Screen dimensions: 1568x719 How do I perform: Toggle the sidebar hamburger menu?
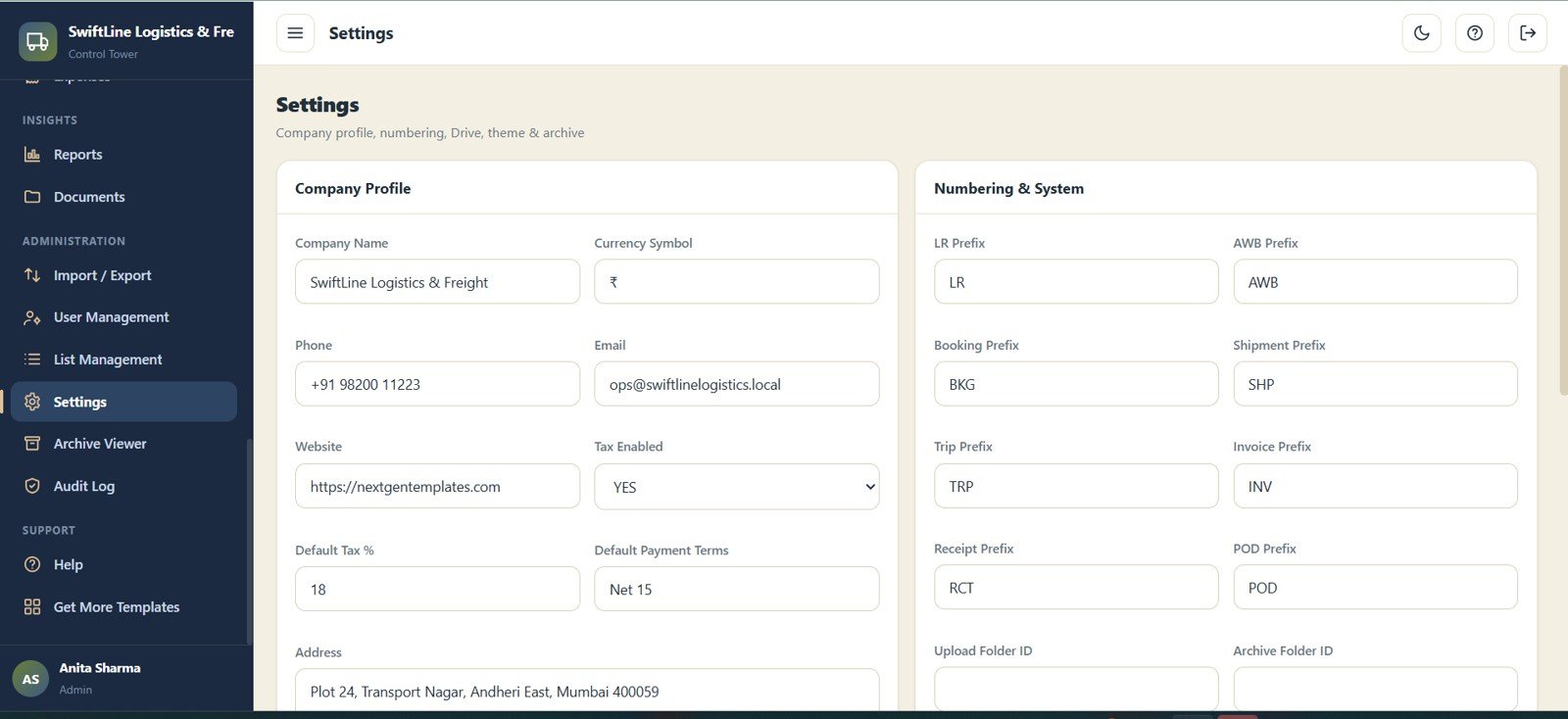[x=295, y=33]
